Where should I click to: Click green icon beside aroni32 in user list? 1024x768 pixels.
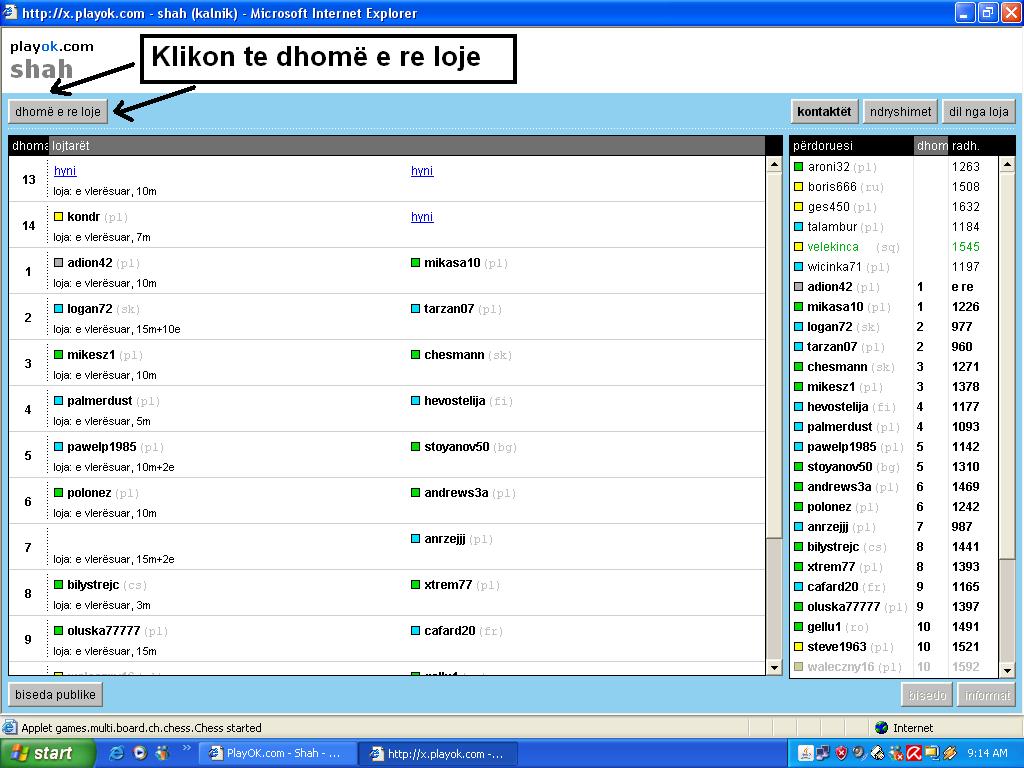tap(798, 167)
